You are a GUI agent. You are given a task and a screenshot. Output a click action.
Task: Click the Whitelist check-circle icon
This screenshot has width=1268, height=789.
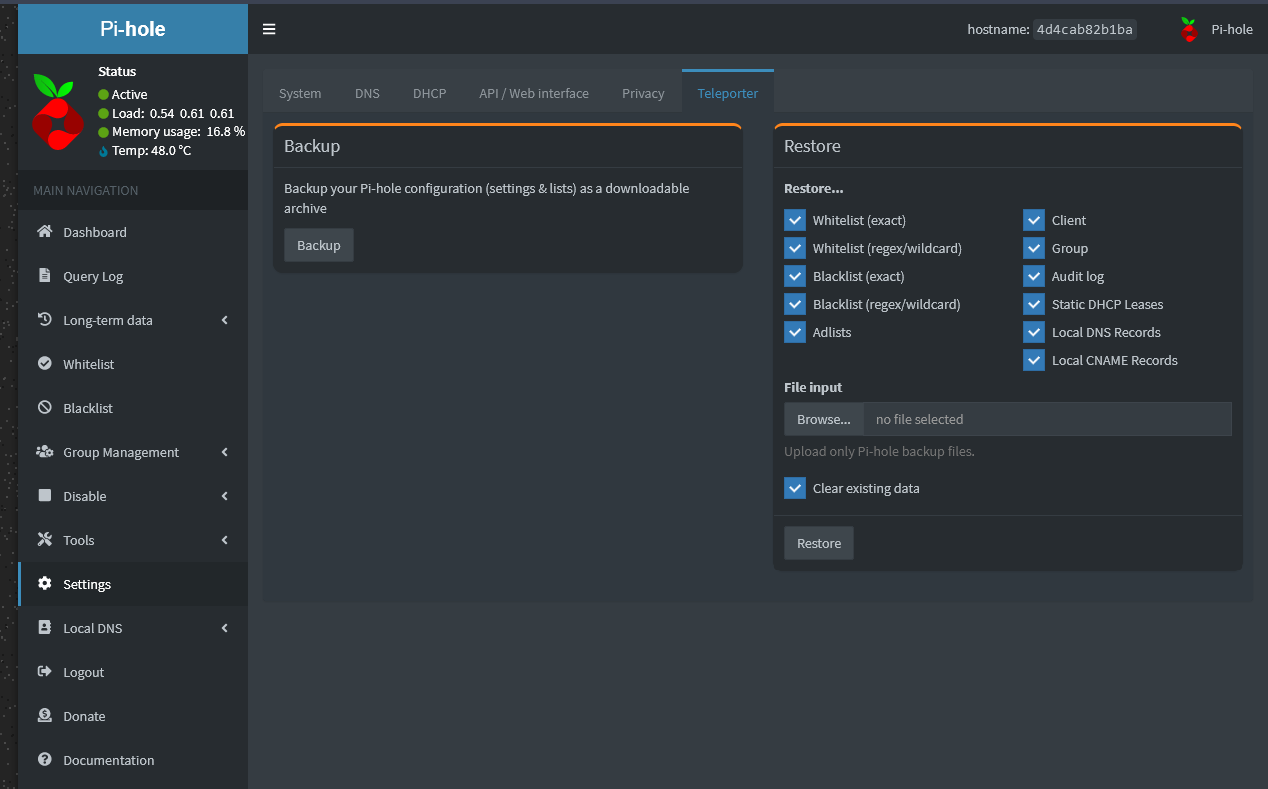click(44, 364)
